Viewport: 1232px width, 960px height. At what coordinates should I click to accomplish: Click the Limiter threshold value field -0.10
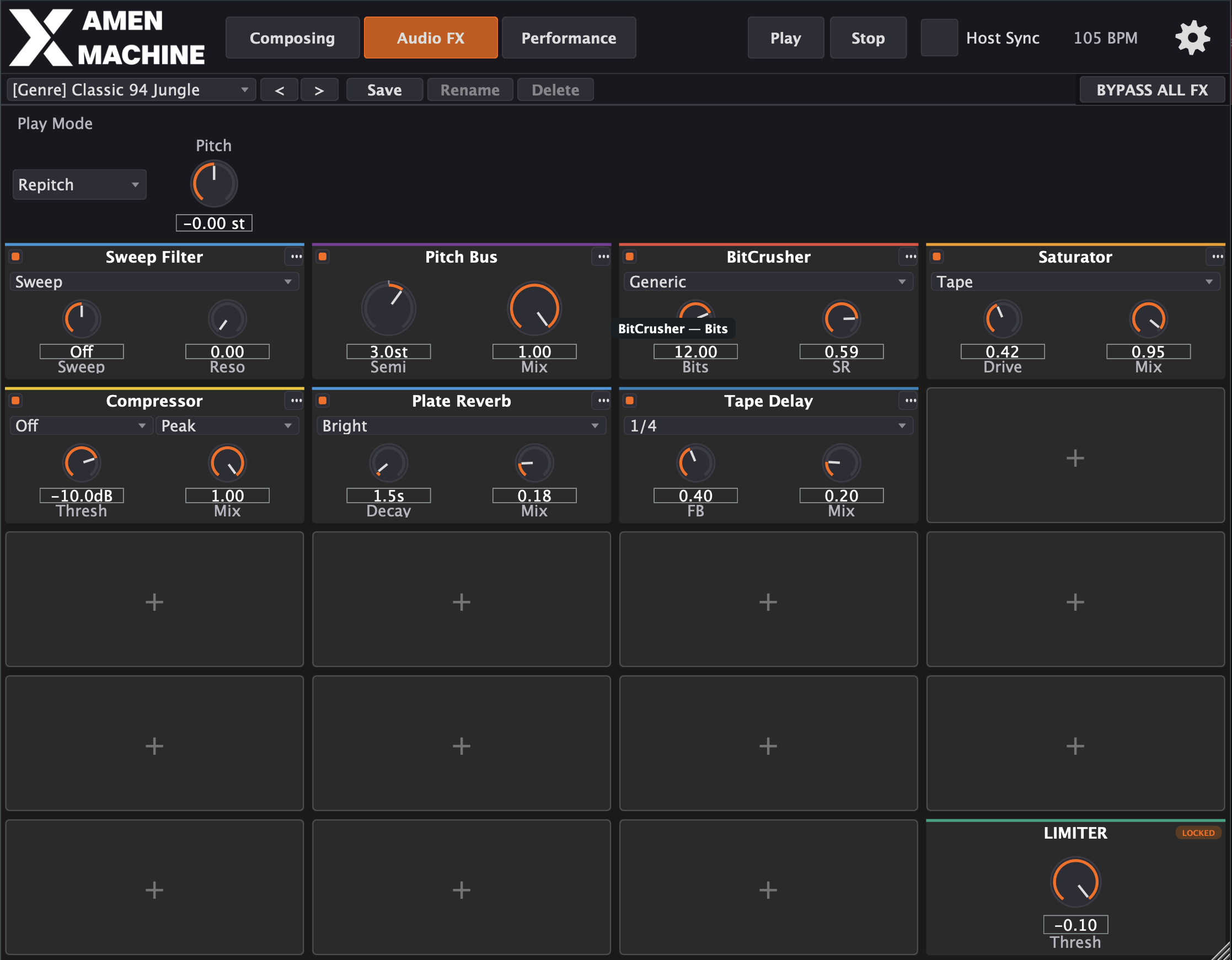[x=1075, y=925]
